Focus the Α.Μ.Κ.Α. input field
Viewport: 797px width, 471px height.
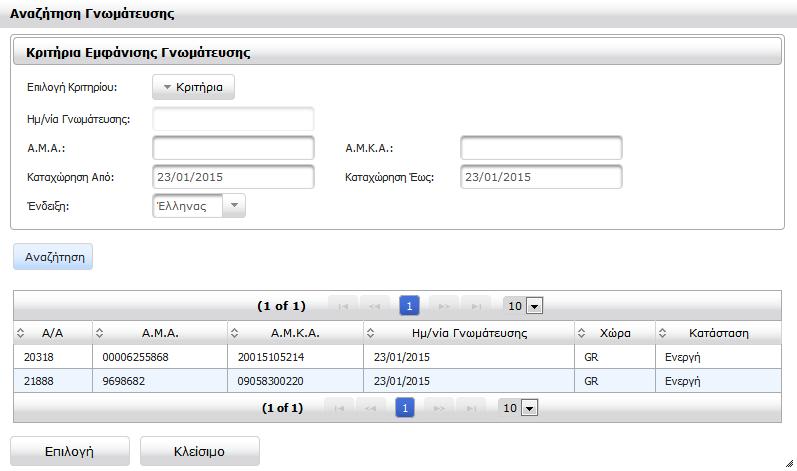[541, 148]
